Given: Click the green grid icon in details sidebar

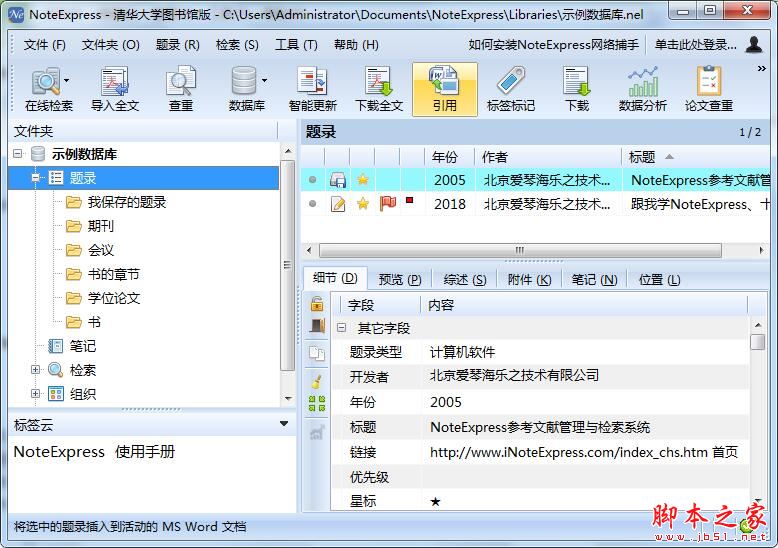Looking at the screenshot, I should pos(317,403).
